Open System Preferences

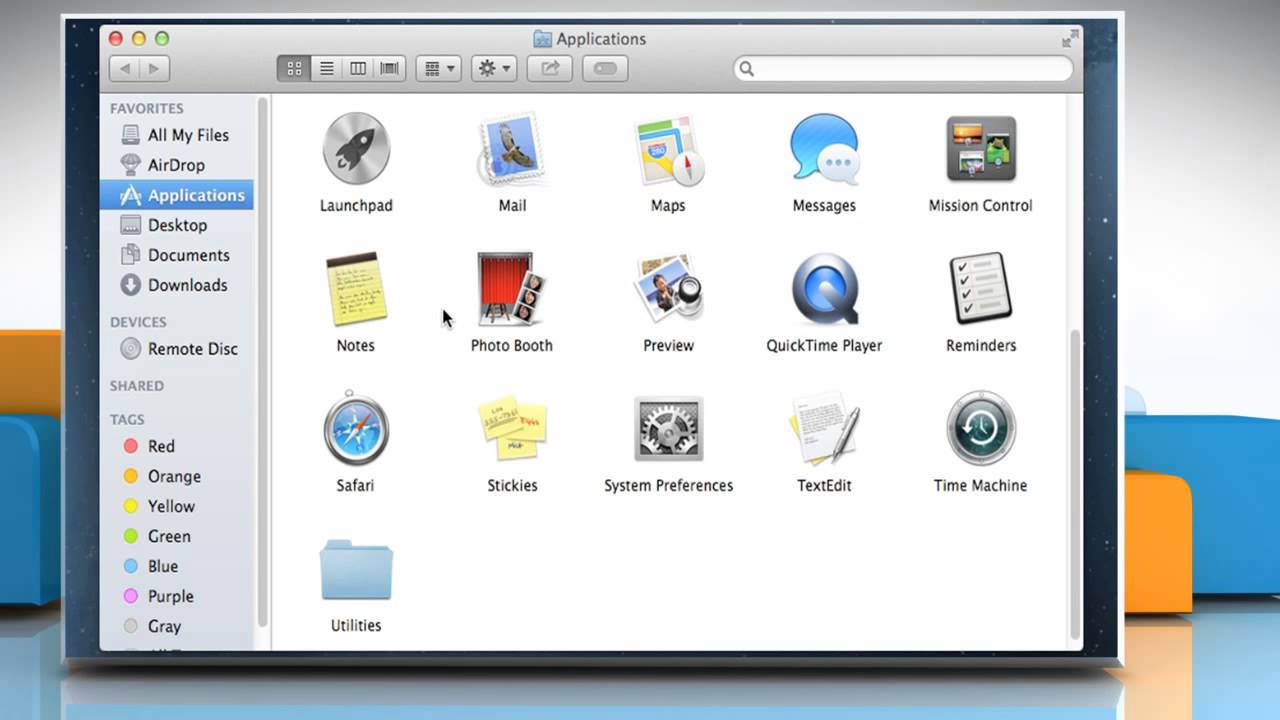(668, 427)
